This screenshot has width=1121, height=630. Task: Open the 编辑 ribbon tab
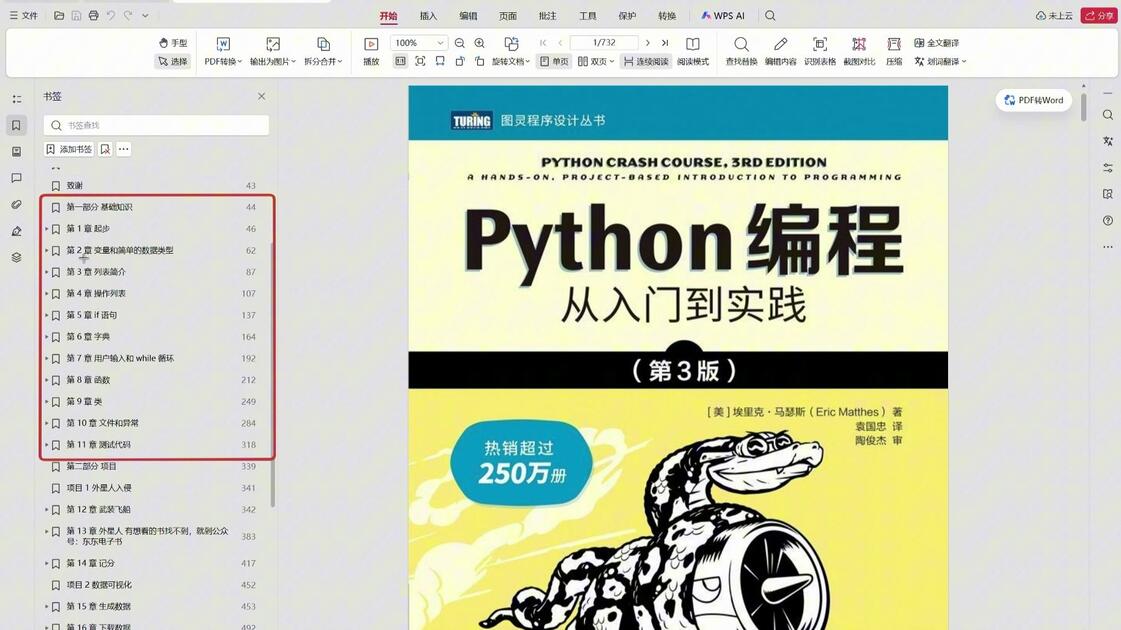point(468,16)
